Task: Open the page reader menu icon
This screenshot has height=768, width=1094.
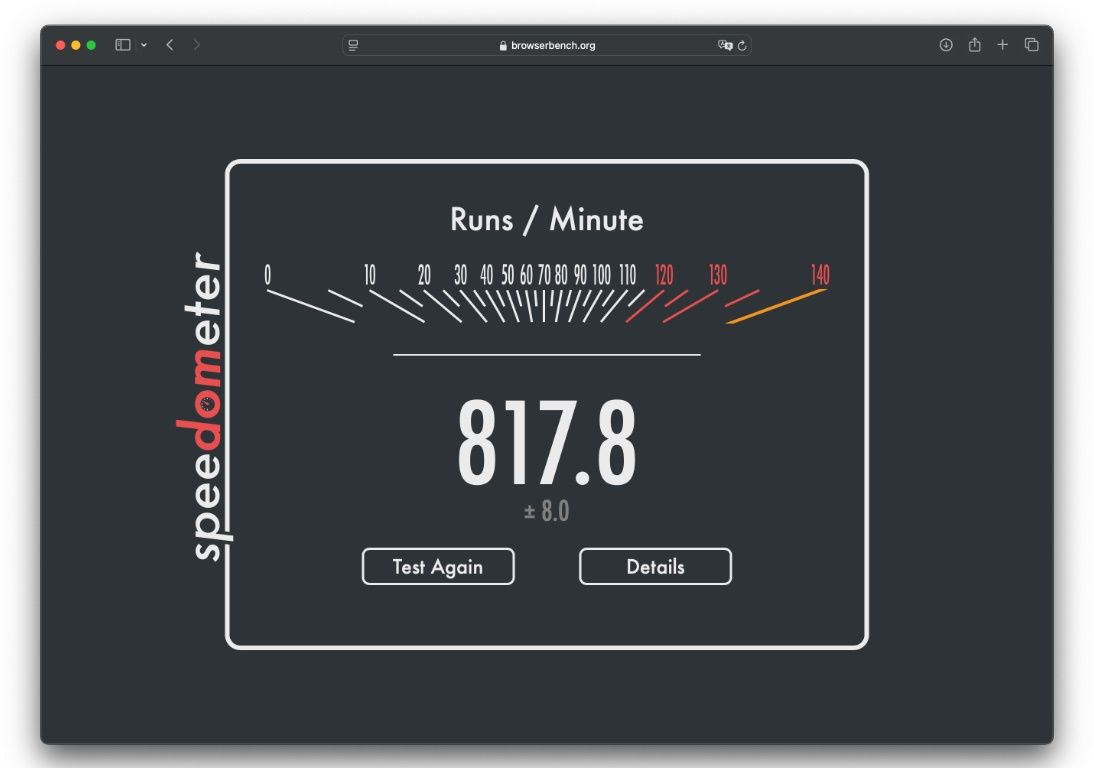Action: tap(354, 45)
